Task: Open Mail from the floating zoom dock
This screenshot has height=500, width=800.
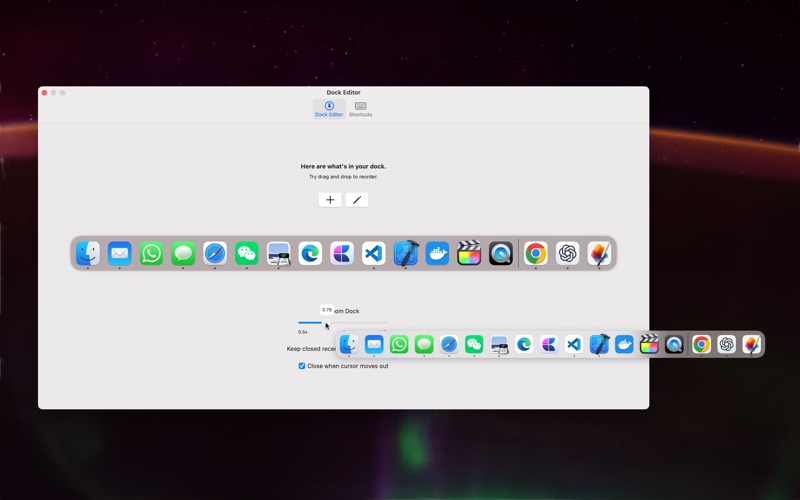Action: coord(374,344)
